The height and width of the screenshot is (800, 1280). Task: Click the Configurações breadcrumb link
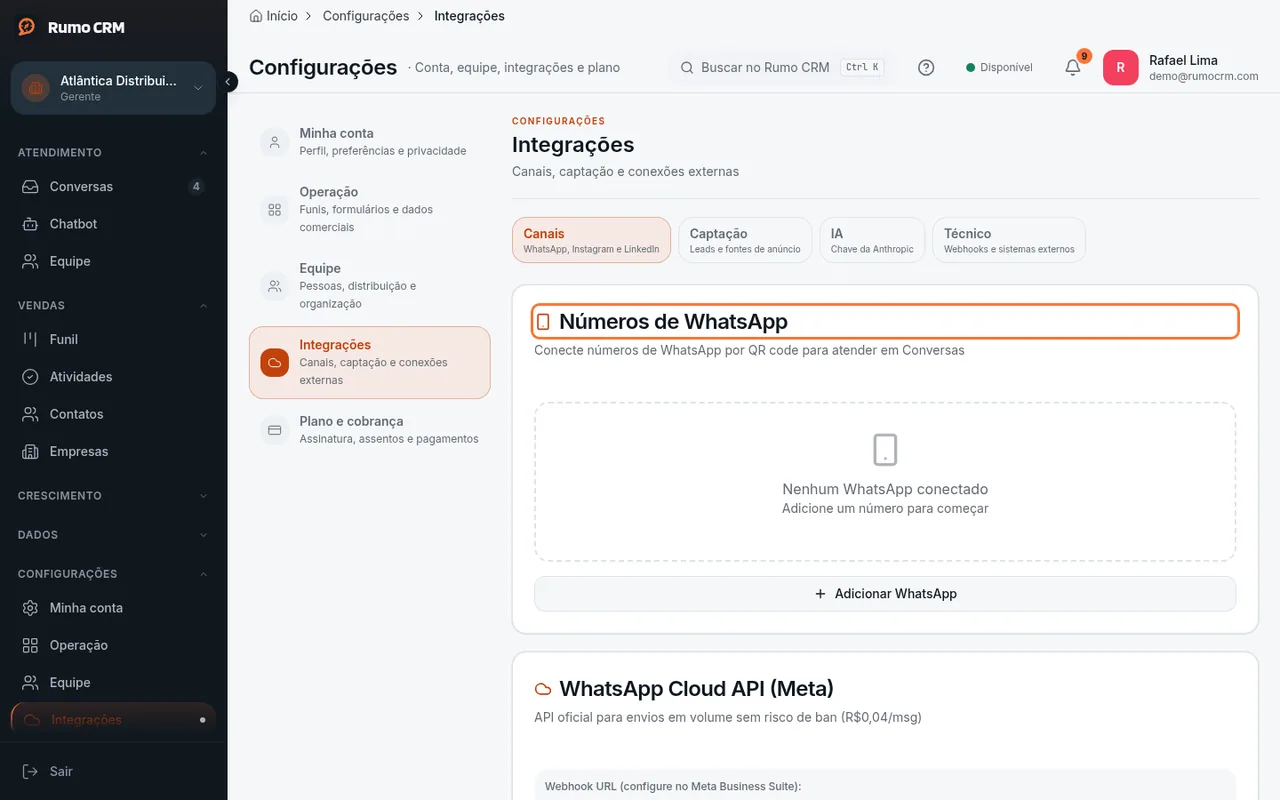point(366,16)
